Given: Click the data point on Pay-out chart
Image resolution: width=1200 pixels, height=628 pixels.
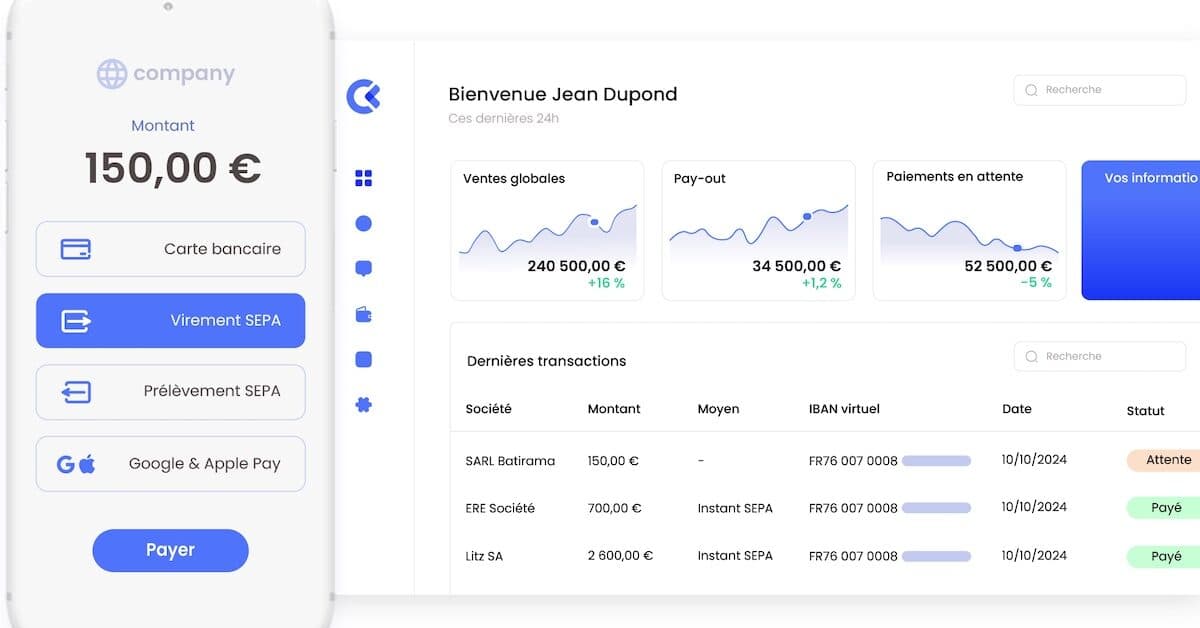Looking at the screenshot, I should [807, 216].
